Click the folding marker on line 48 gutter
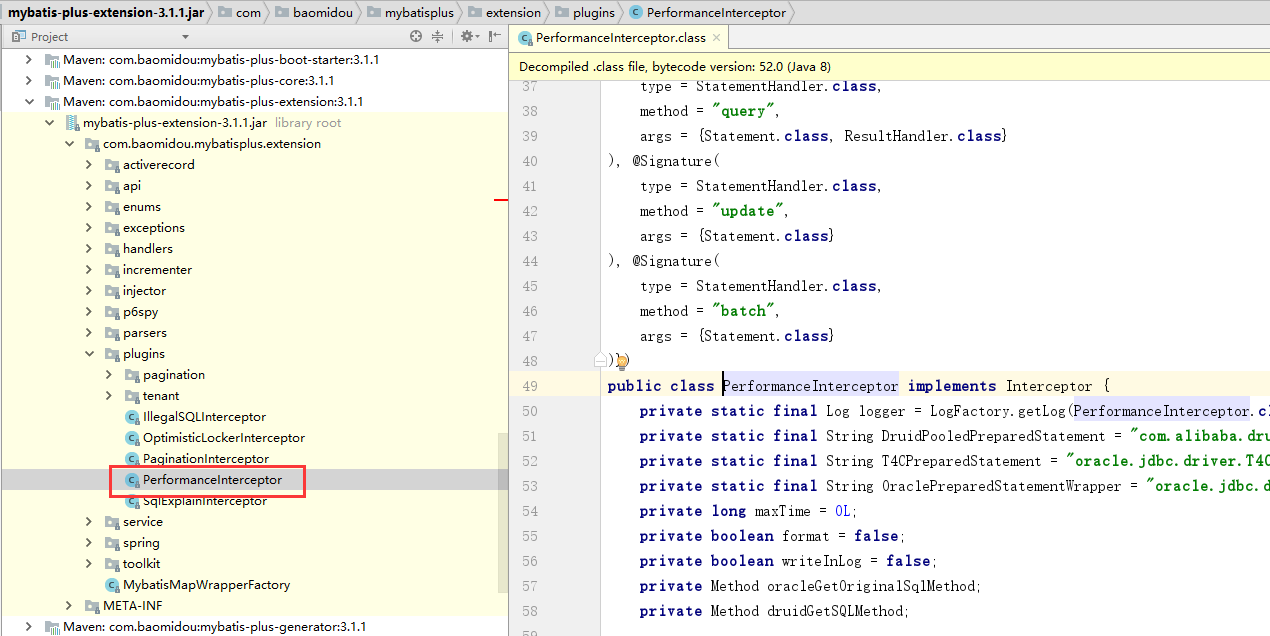 pyautogui.click(x=598, y=359)
